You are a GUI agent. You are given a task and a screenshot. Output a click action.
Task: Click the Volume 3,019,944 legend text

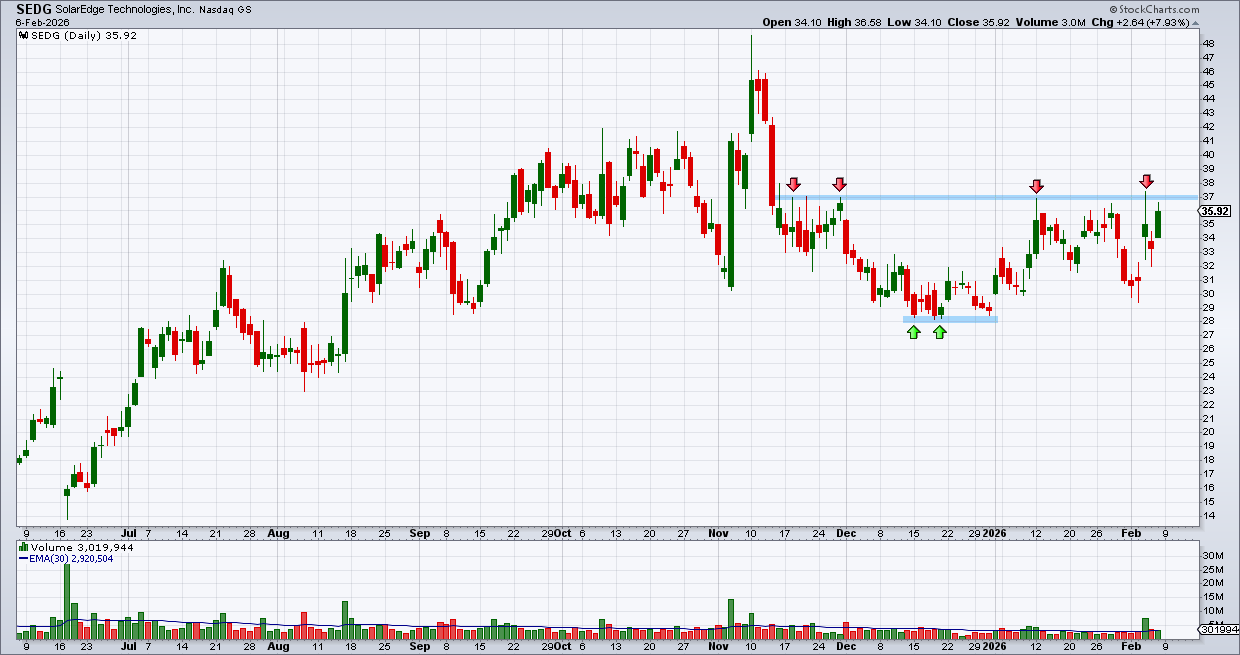point(82,548)
